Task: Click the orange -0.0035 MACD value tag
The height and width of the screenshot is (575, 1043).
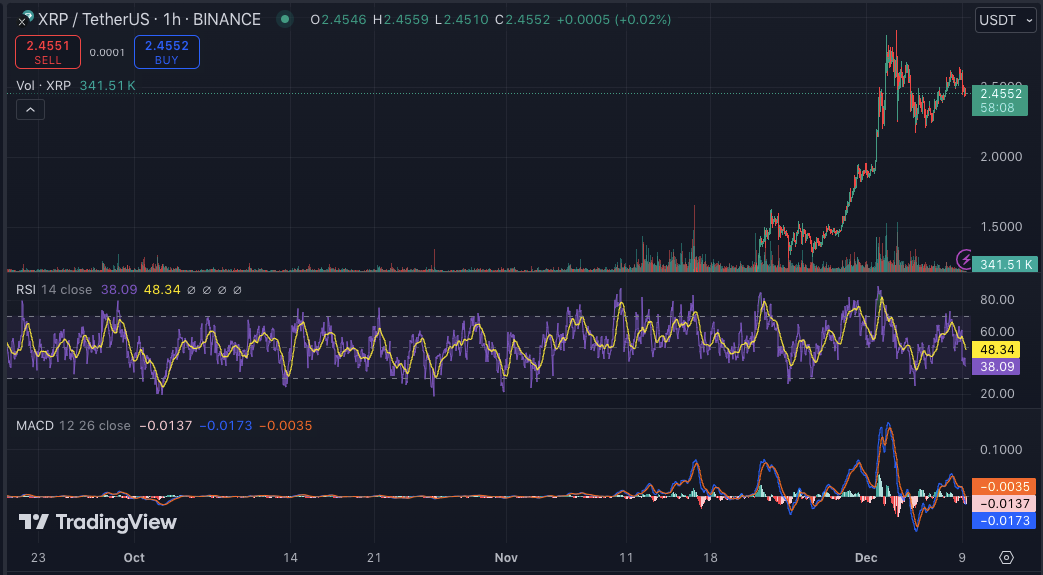Action: click(1003, 487)
